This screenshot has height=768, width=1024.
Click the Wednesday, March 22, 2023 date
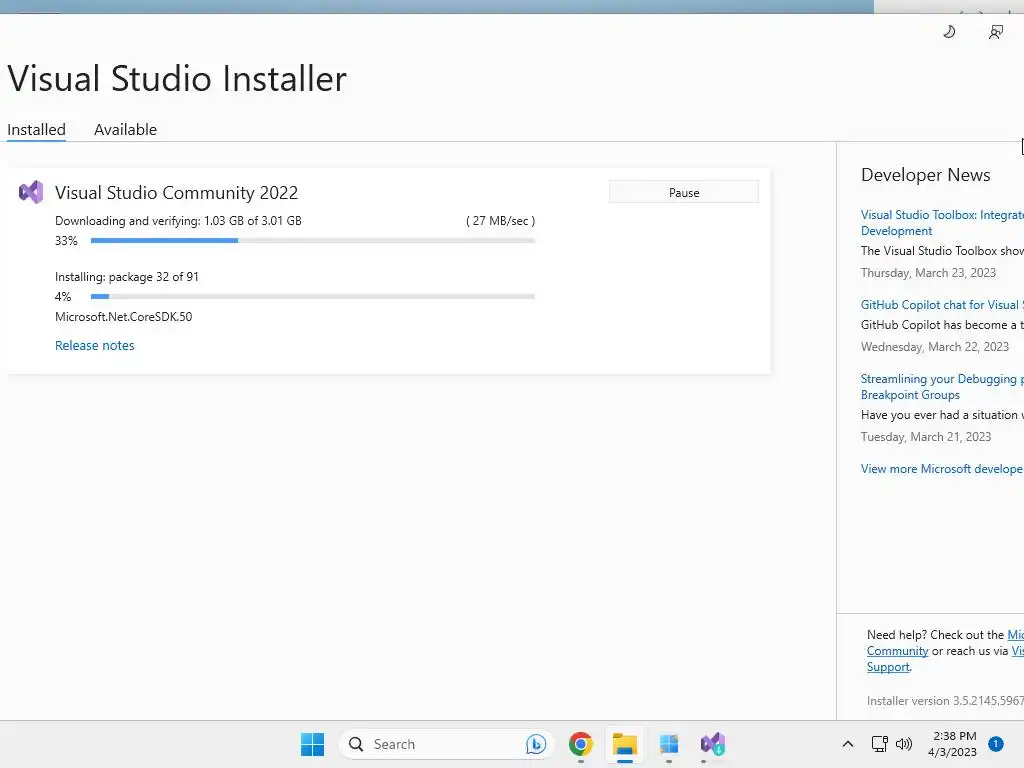935,347
